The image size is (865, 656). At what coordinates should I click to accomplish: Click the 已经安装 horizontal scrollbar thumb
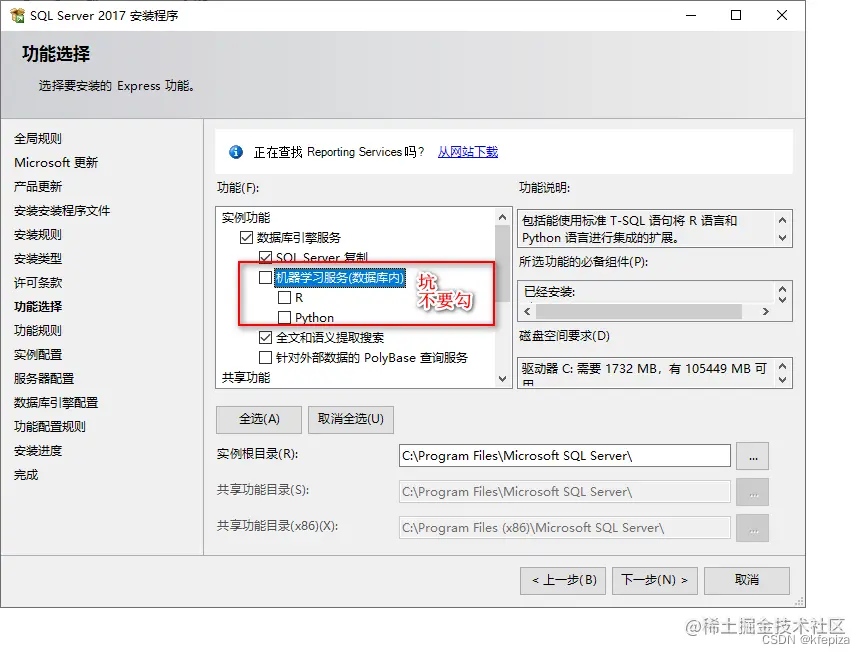click(639, 312)
